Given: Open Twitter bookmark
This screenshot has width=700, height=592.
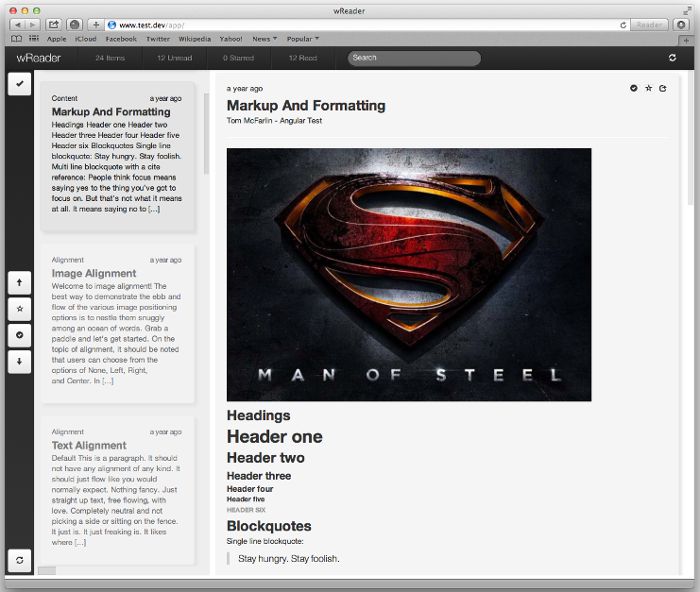Looking at the screenshot, I should pyautogui.click(x=158, y=39).
